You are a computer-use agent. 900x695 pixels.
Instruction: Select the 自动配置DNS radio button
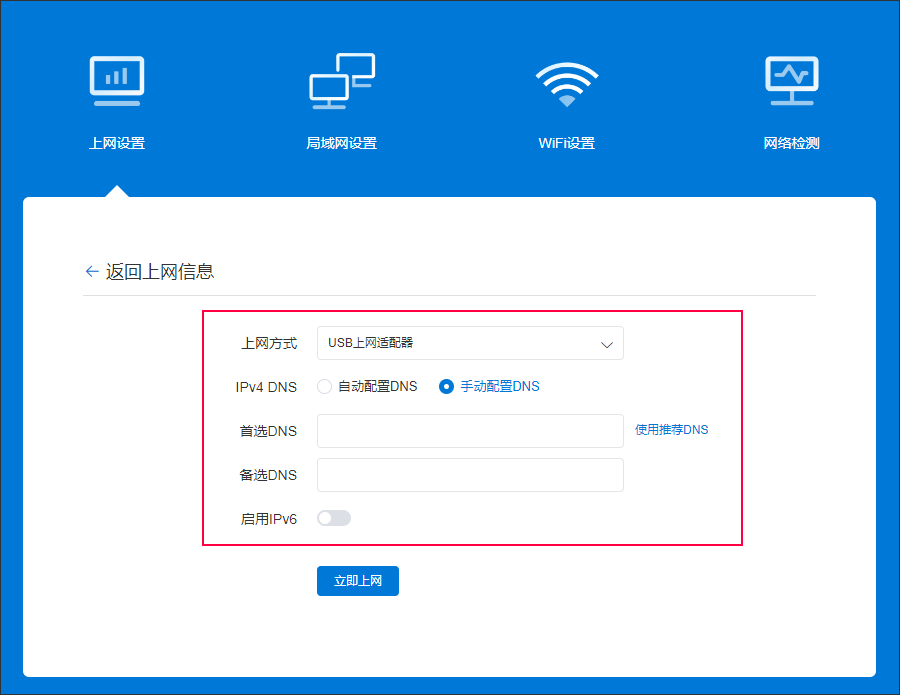tap(324, 386)
